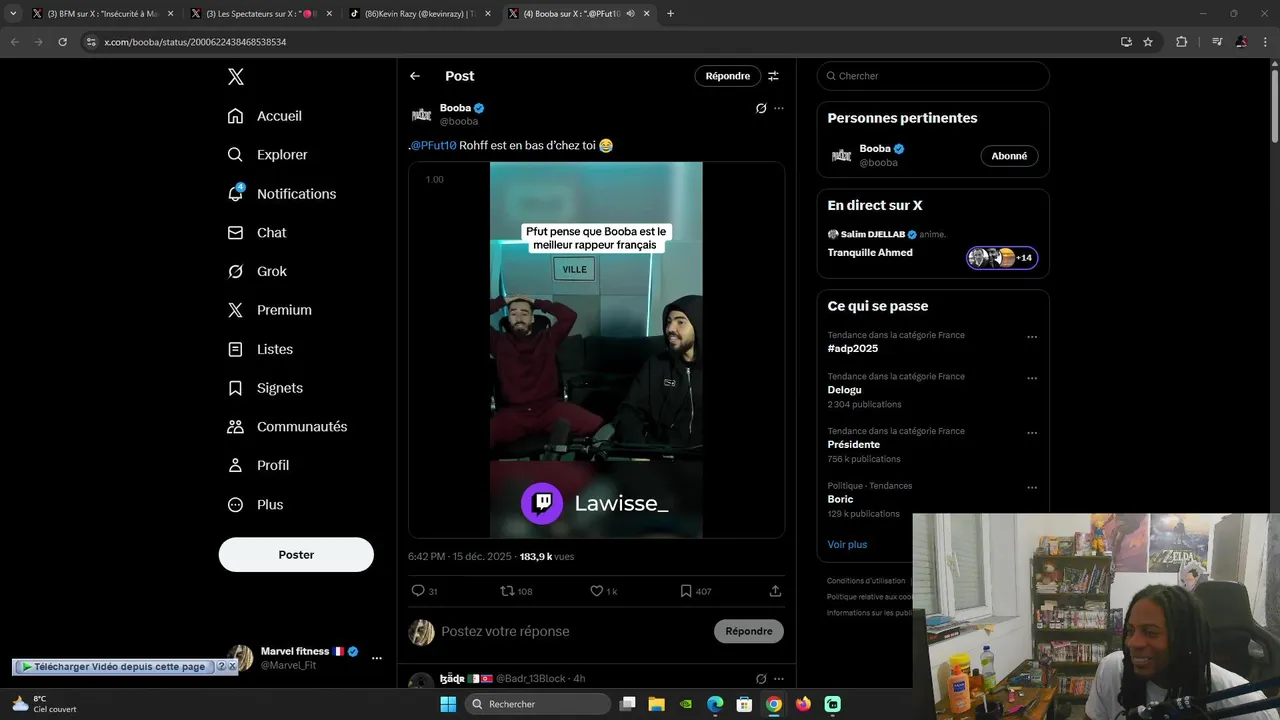Click the @PFut10 mention link
Image resolution: width=1280 pixels, height=720 pixels.
pos(434,145)
